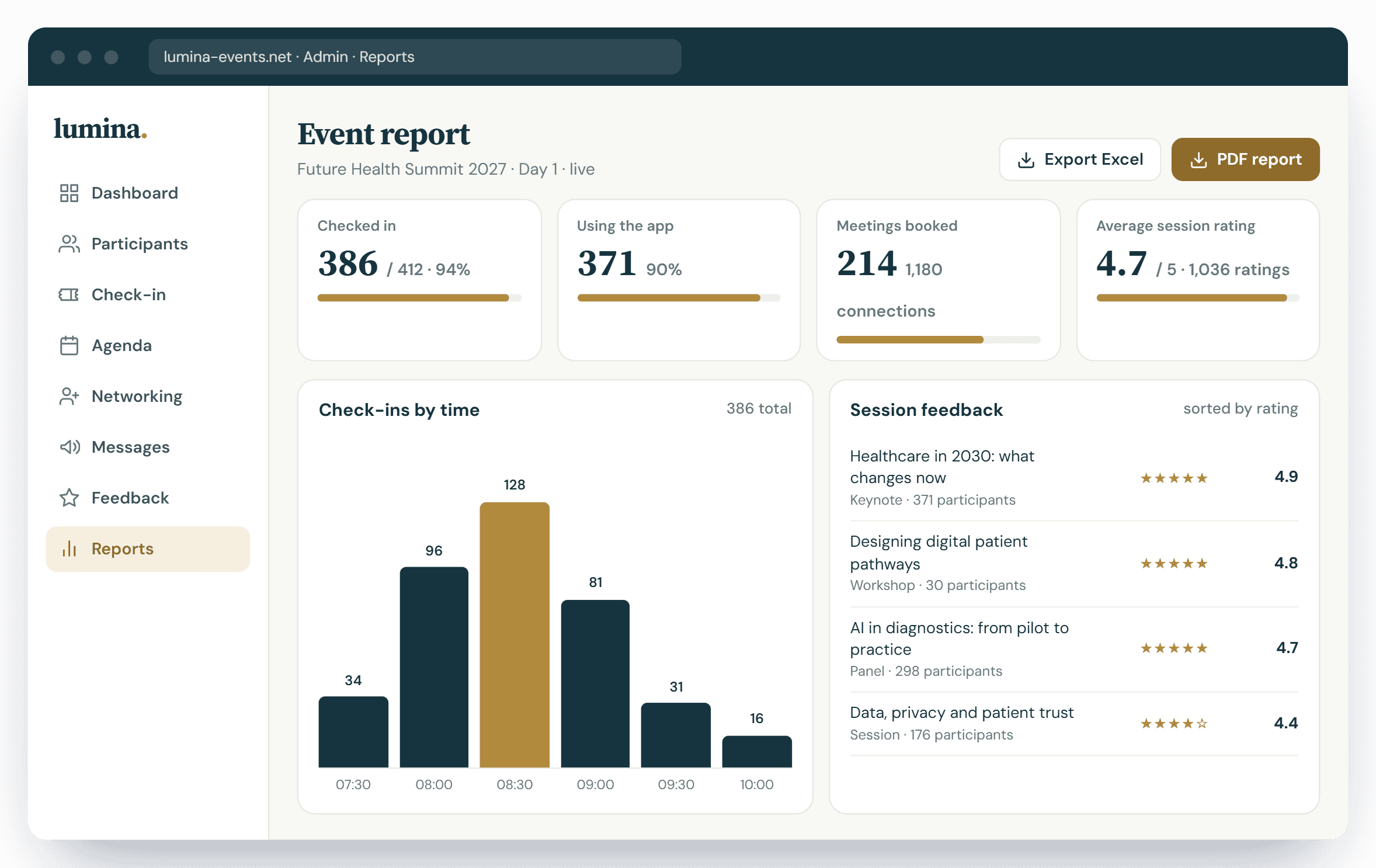1376x868 pixels.
Task: Click the Networking add-person icon
Action: [69, 396]
